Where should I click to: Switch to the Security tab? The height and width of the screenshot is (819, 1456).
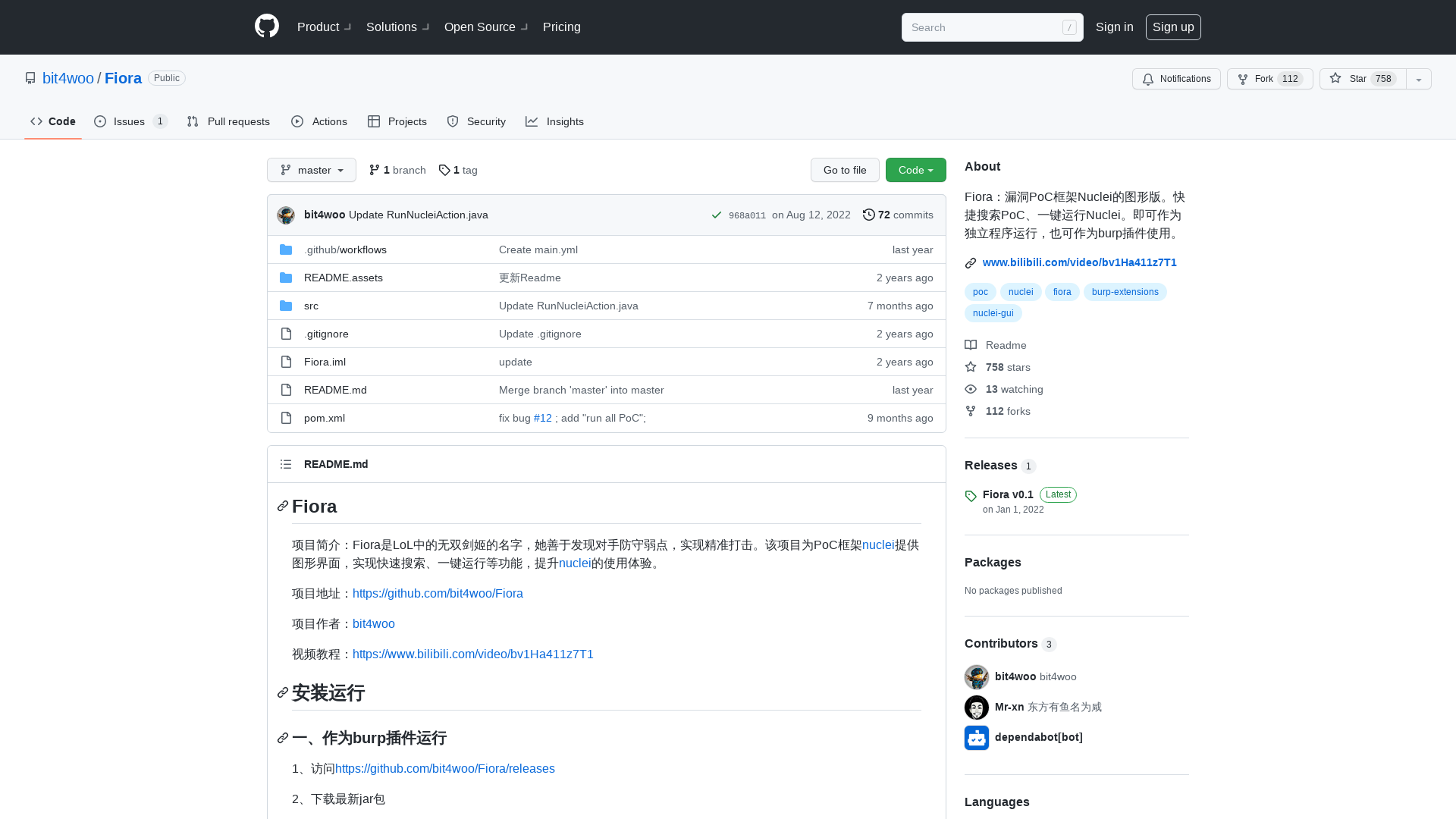point(476,121)
